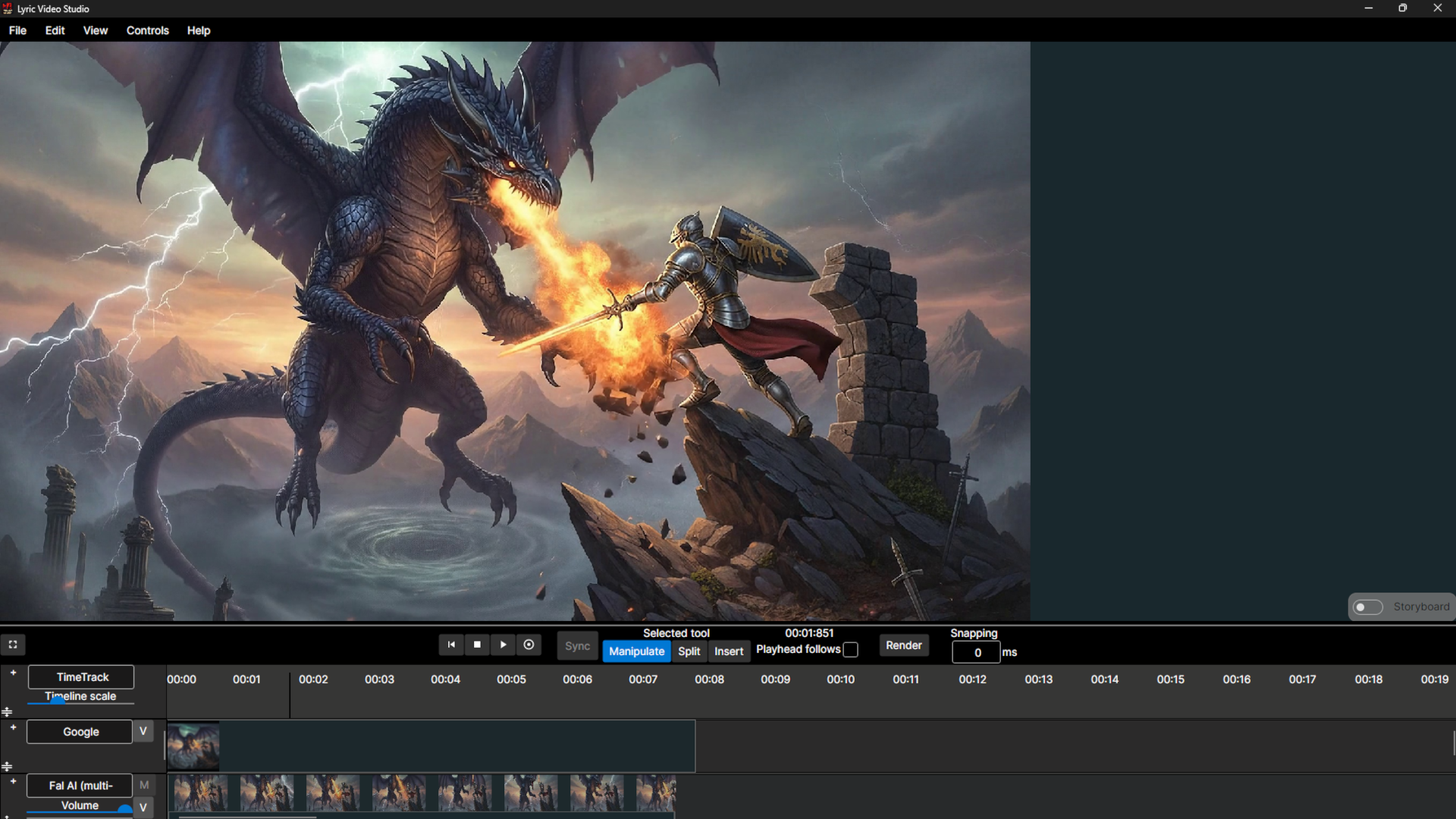Open the Edit menu
This screenshot has width=1456, height=819.
coord(54,30)
